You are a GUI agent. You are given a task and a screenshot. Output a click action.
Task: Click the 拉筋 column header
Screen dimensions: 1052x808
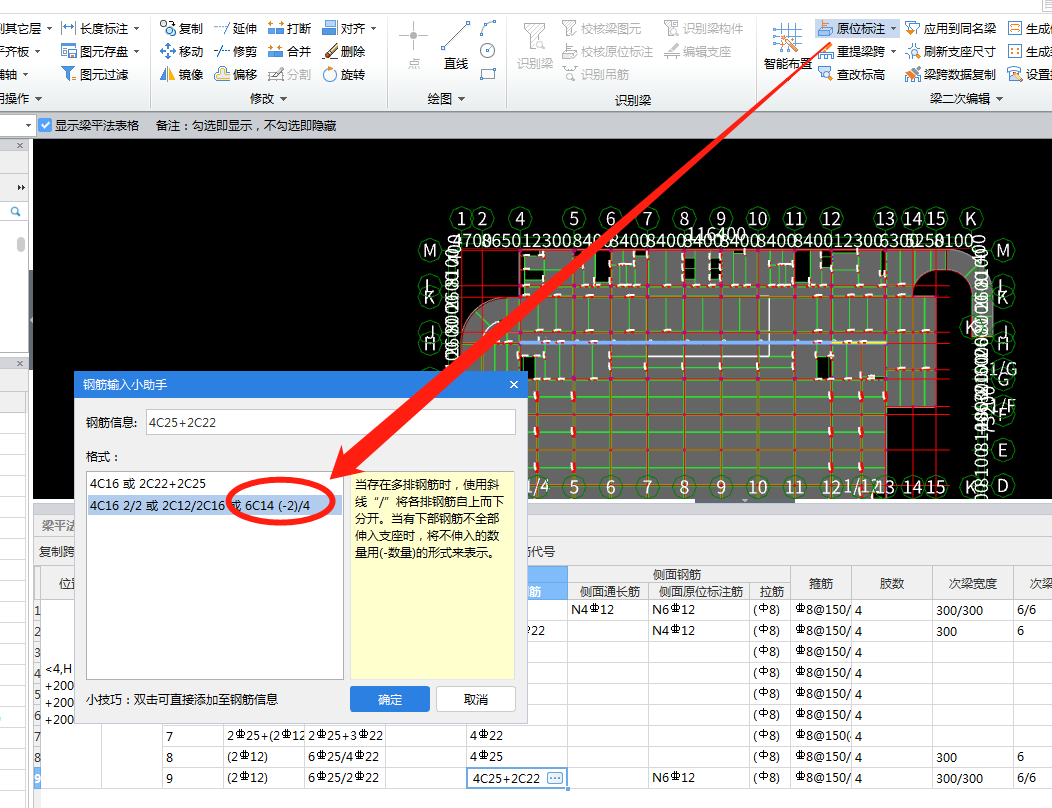(771, 591)
